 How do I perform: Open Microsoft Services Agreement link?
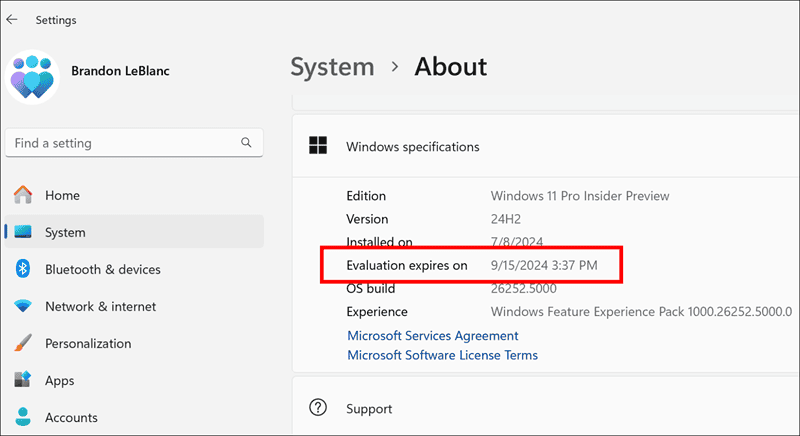(x=433, y=336)
